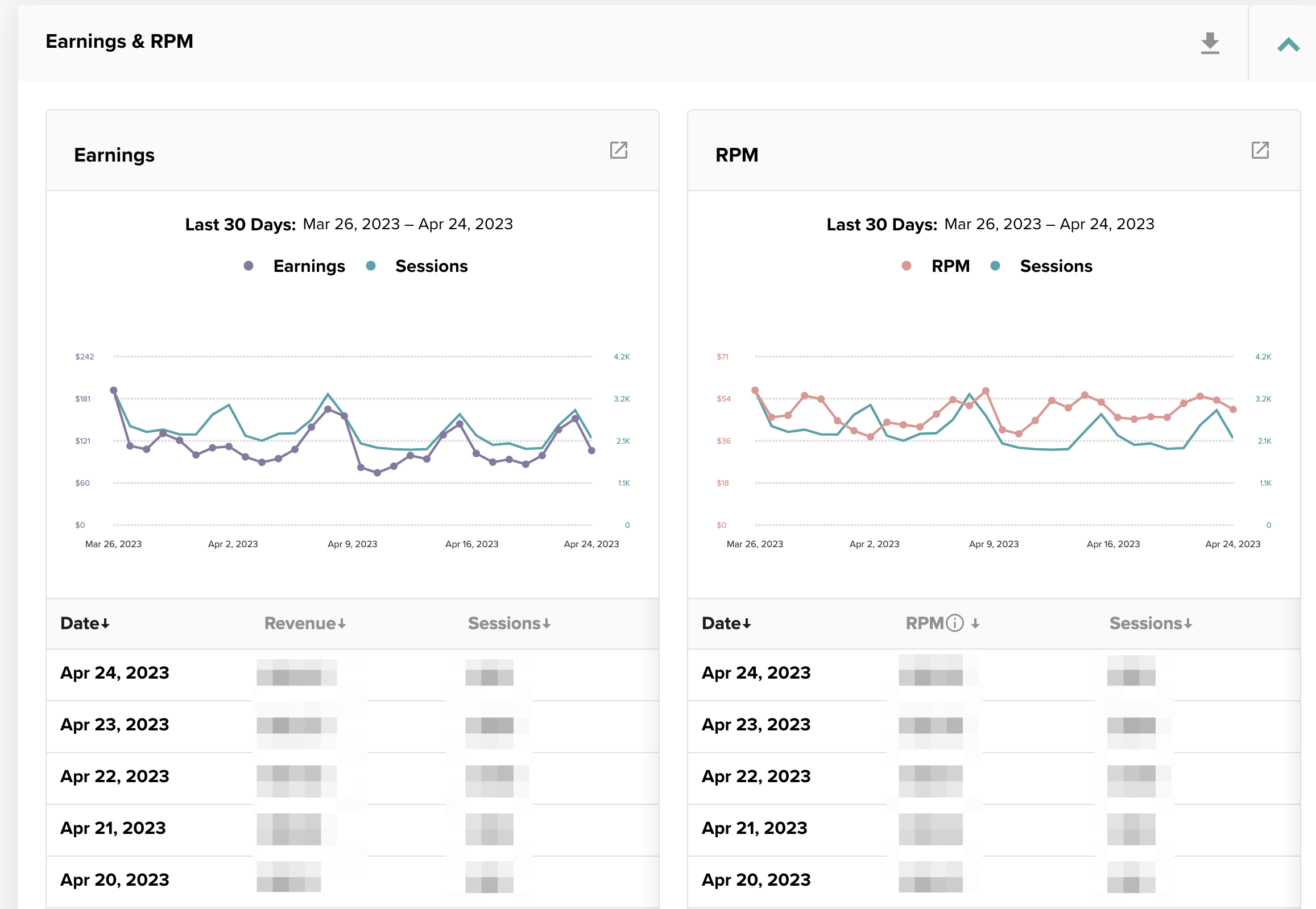The width and height of the screenshot is (1316, 909).
Task: Select Apr 21, 2023 row in Earnings table
Action: (353, 830)
